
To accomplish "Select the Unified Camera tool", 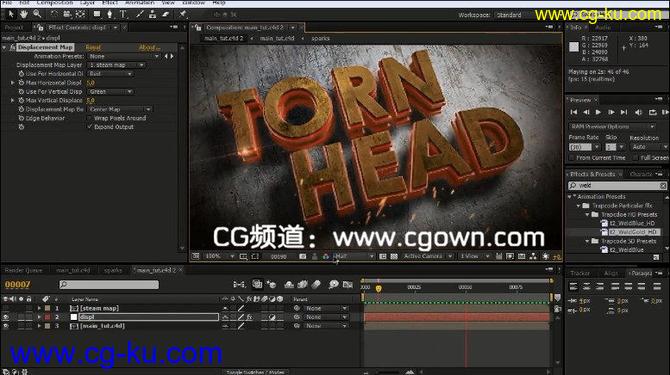I will pos(67,14).
